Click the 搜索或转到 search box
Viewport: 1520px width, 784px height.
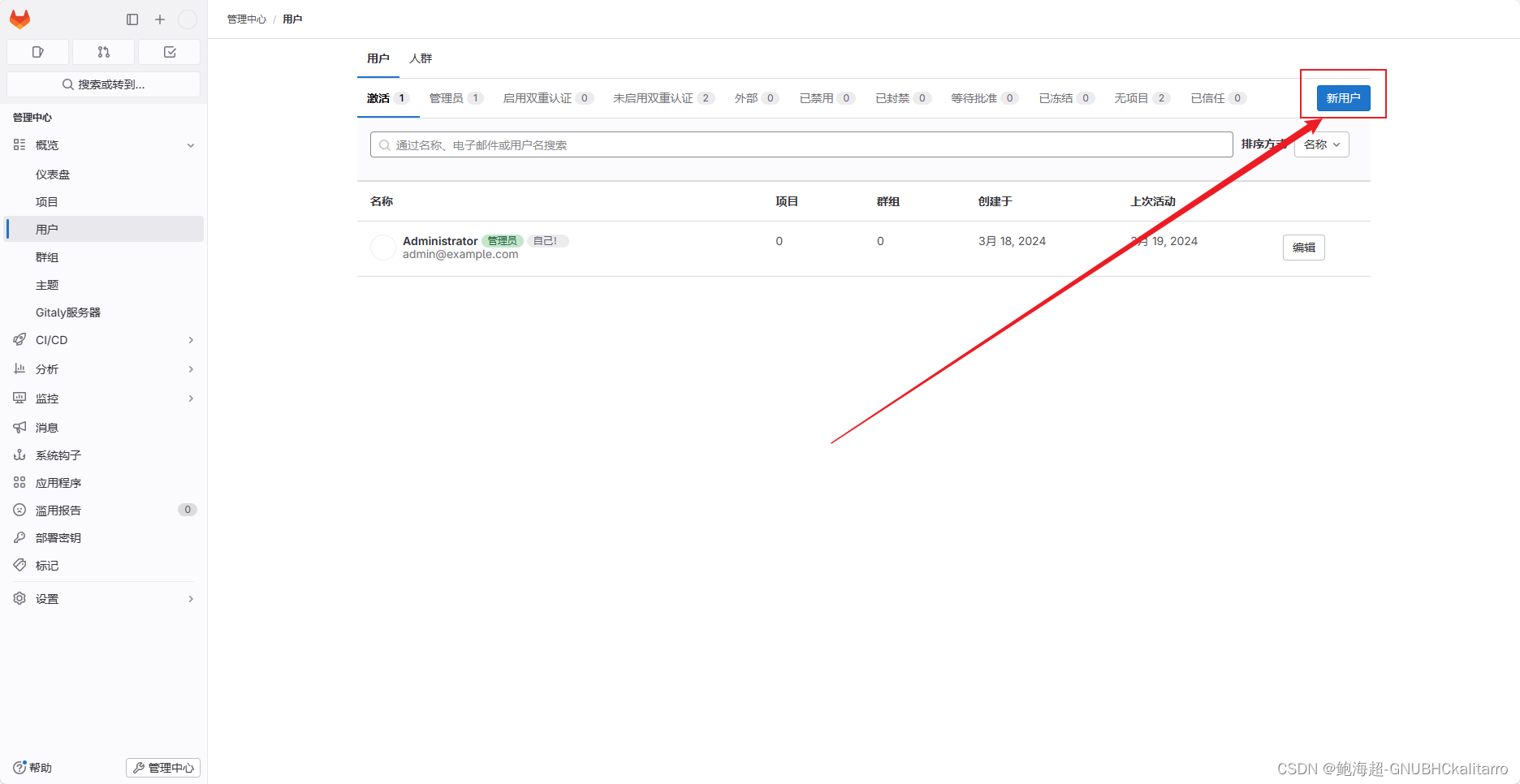pos(103,84)
